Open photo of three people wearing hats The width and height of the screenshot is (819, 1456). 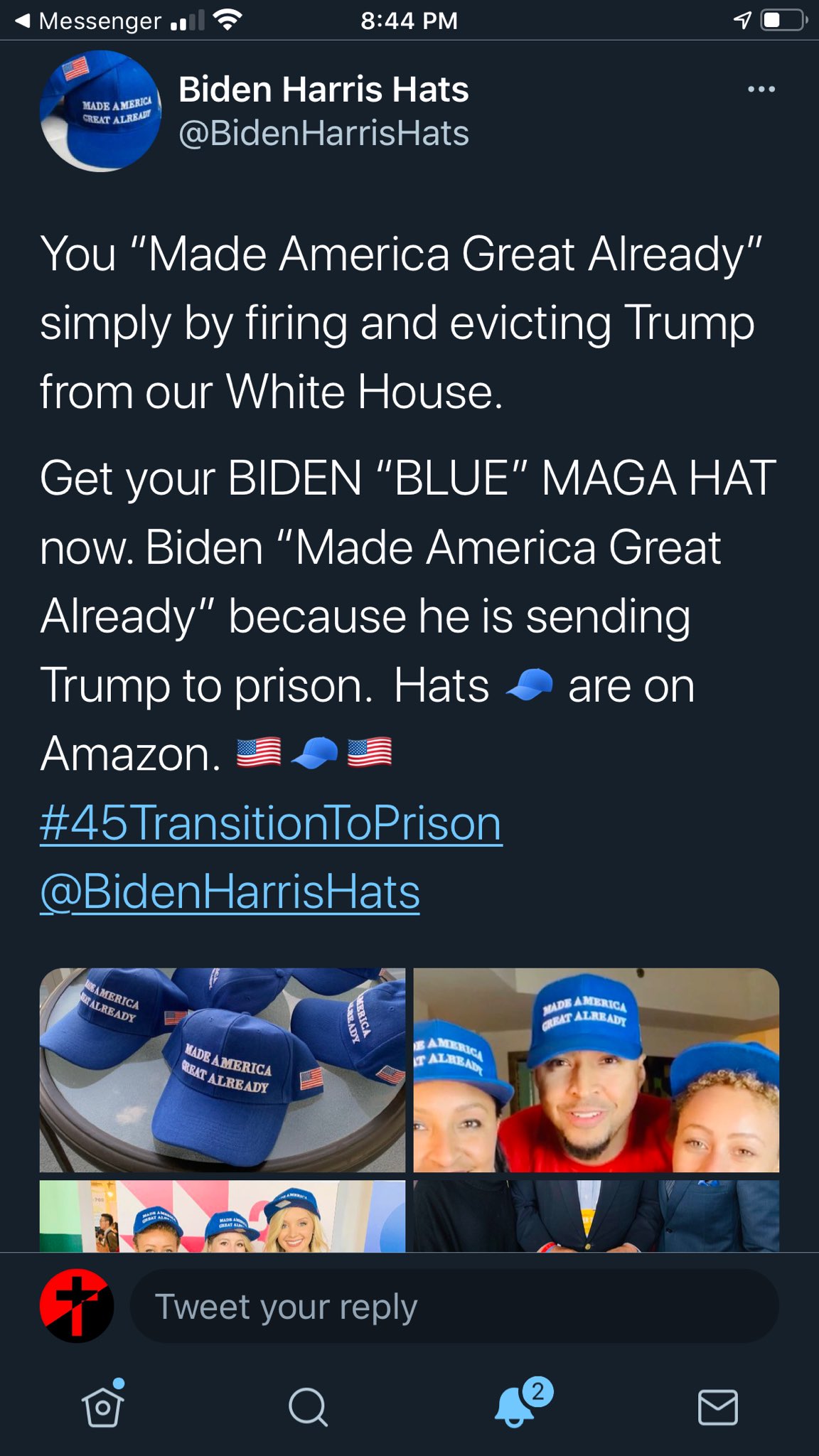pos(596,1070)
